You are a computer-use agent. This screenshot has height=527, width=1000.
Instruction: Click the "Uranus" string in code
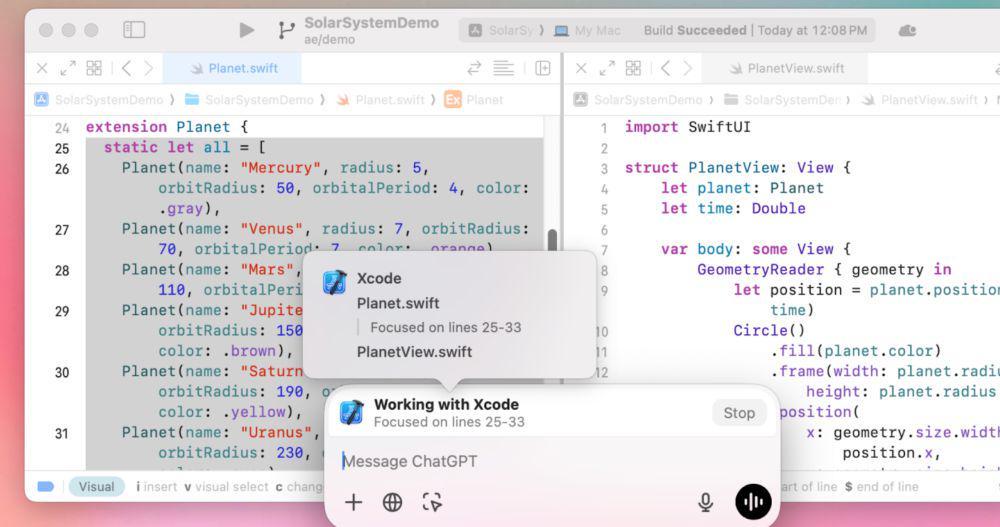pos(276,433)
